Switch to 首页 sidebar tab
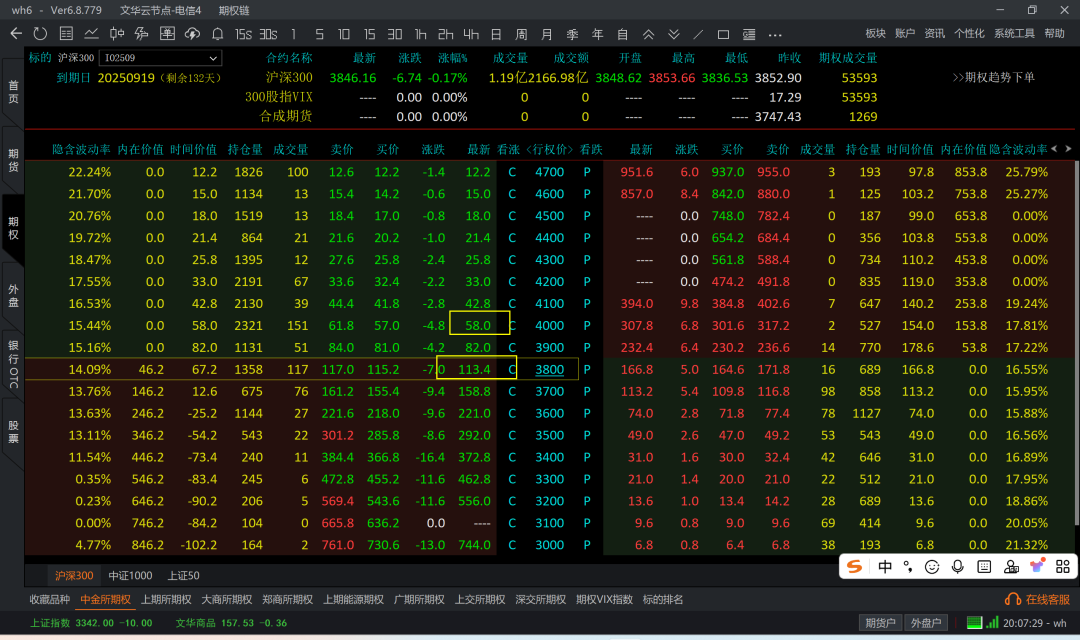 pyautogui.click(x=13, y=92)
